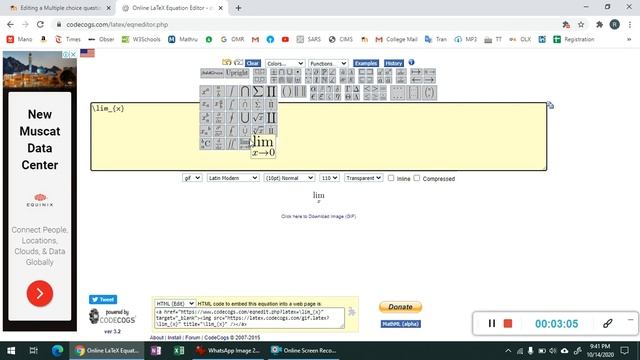Insert the large product pi symbol
640x360 pixels.
pyautogui.click(x=271, y=91)
